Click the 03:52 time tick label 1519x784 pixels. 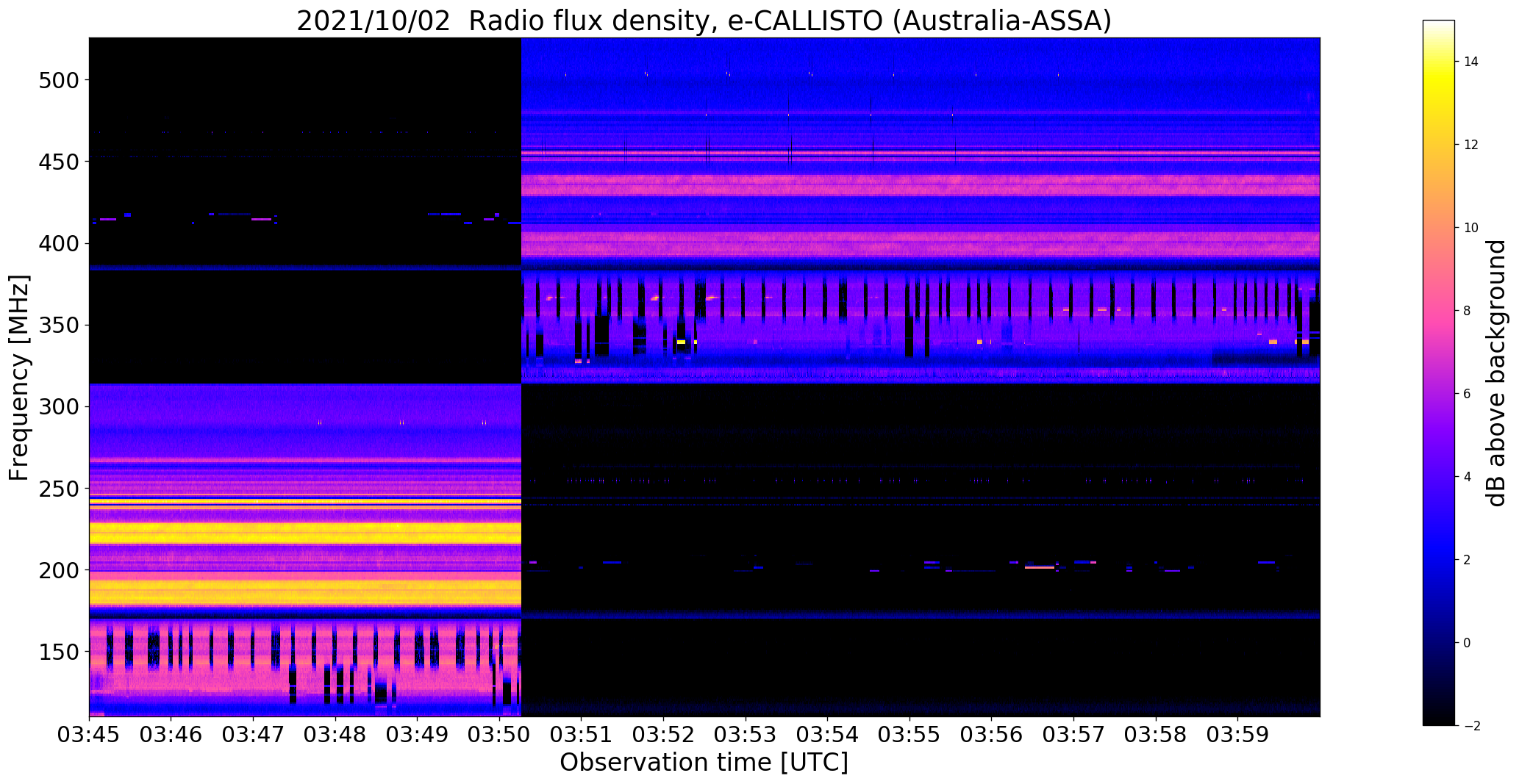[664, 735]
